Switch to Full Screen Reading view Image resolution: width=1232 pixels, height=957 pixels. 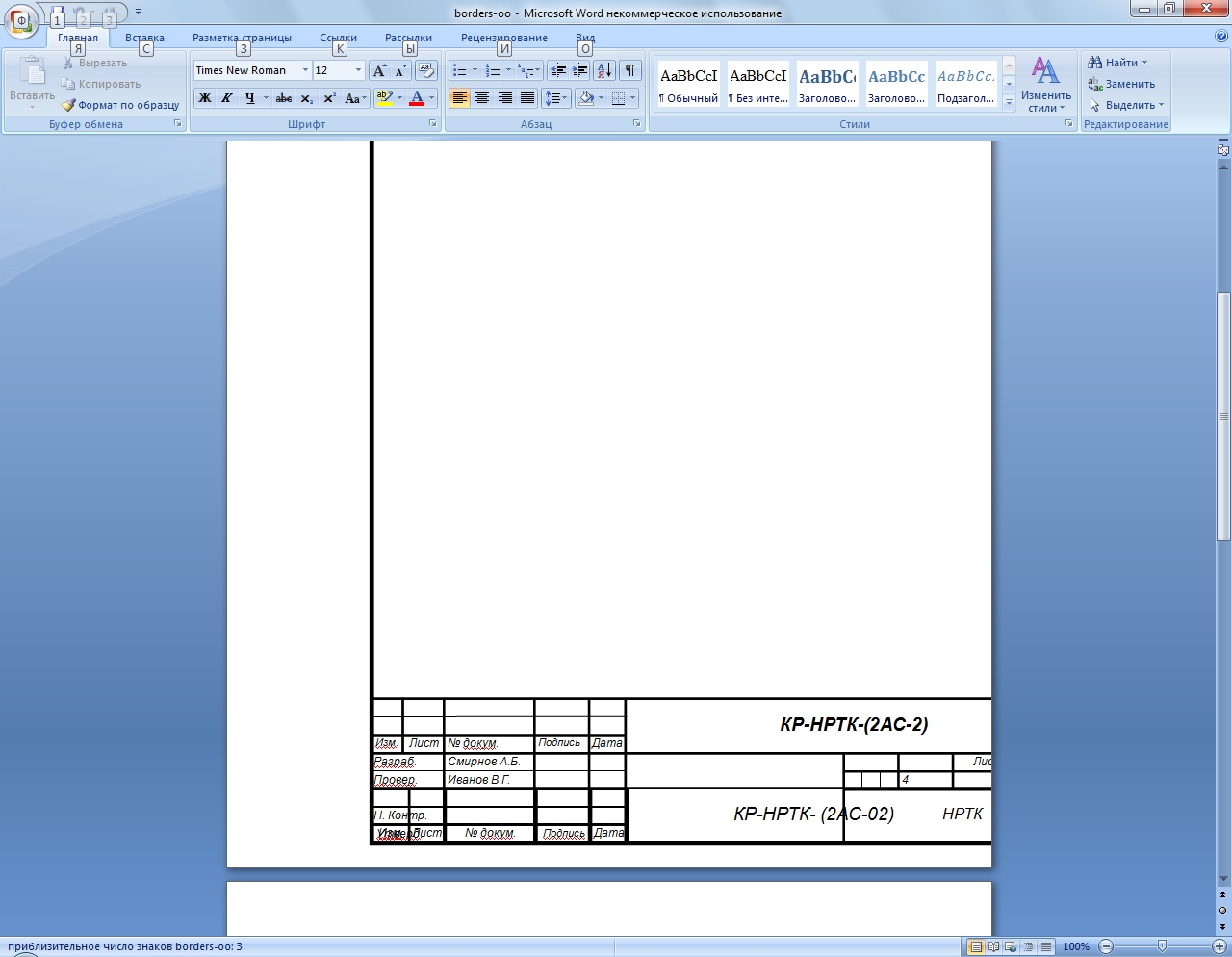coord(994,946)
